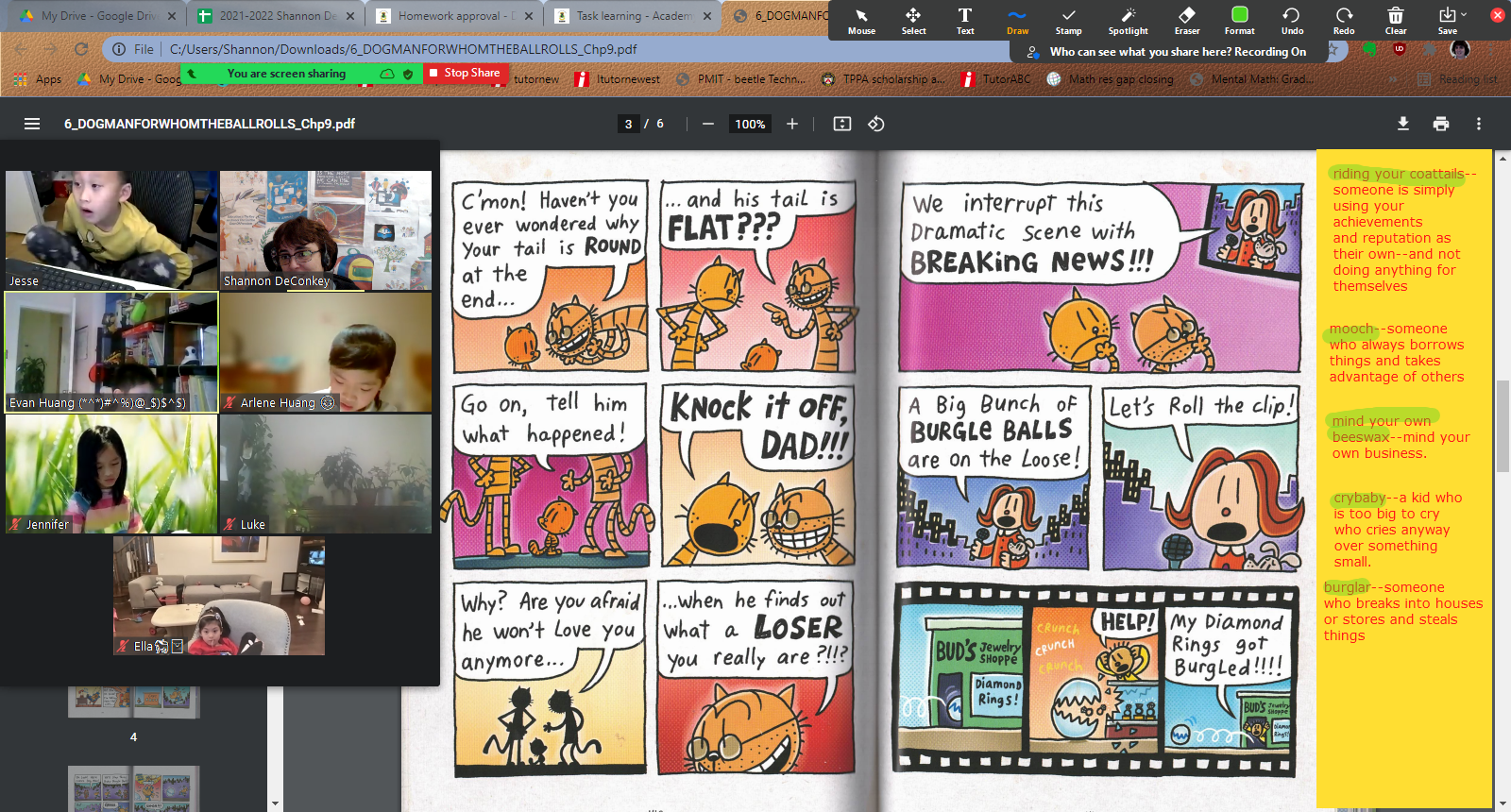Open TPPA scholarship bookmark
Viewport: 1511px width, 812px height.
tap(883, 79)
